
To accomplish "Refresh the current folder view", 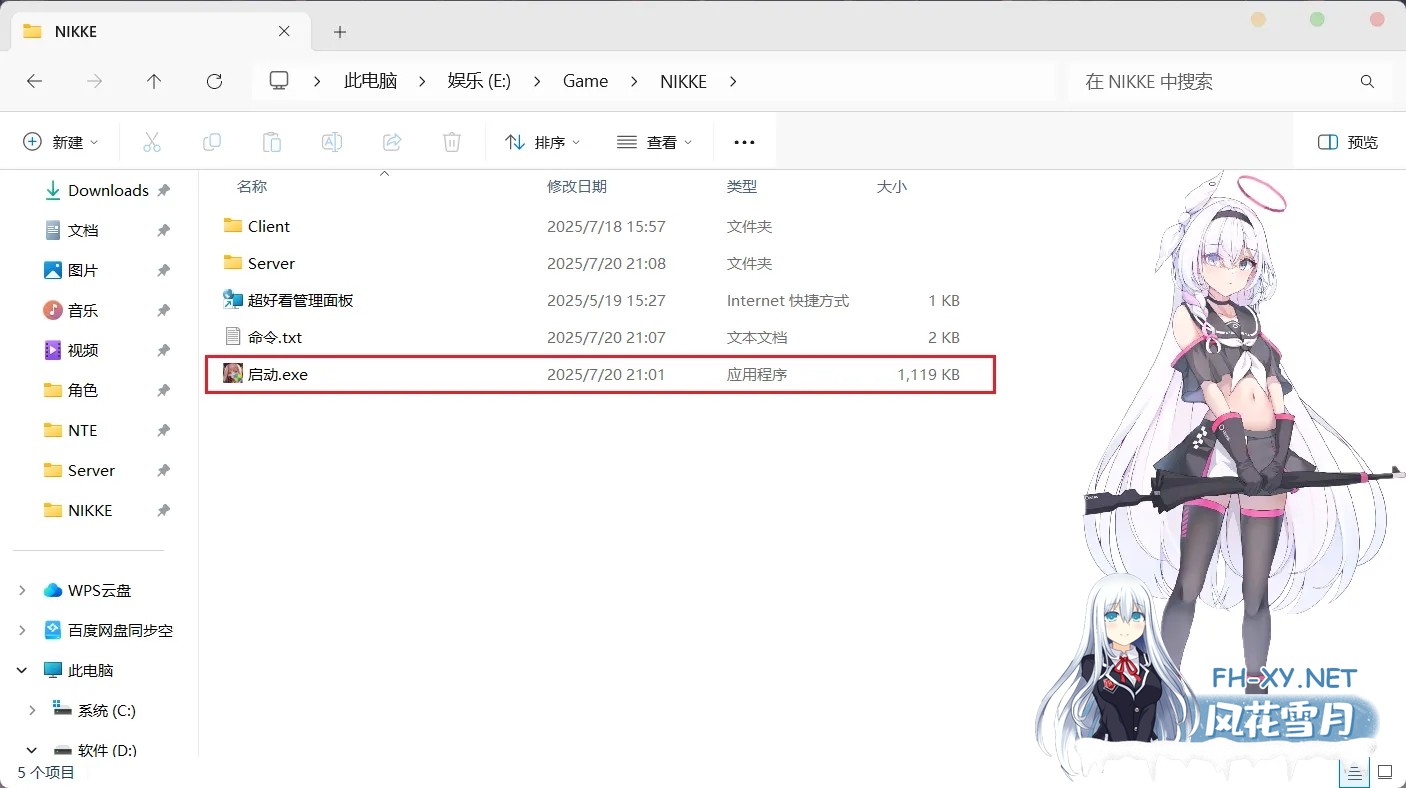I will [214, 81].
